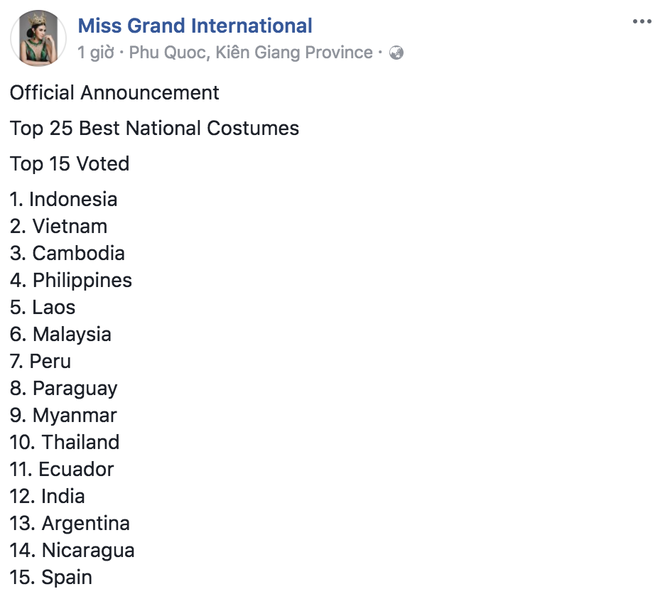Screen dimensions: 665x594
Task: Select the '6. Malaysia' list entry
Action: (61, 334)
